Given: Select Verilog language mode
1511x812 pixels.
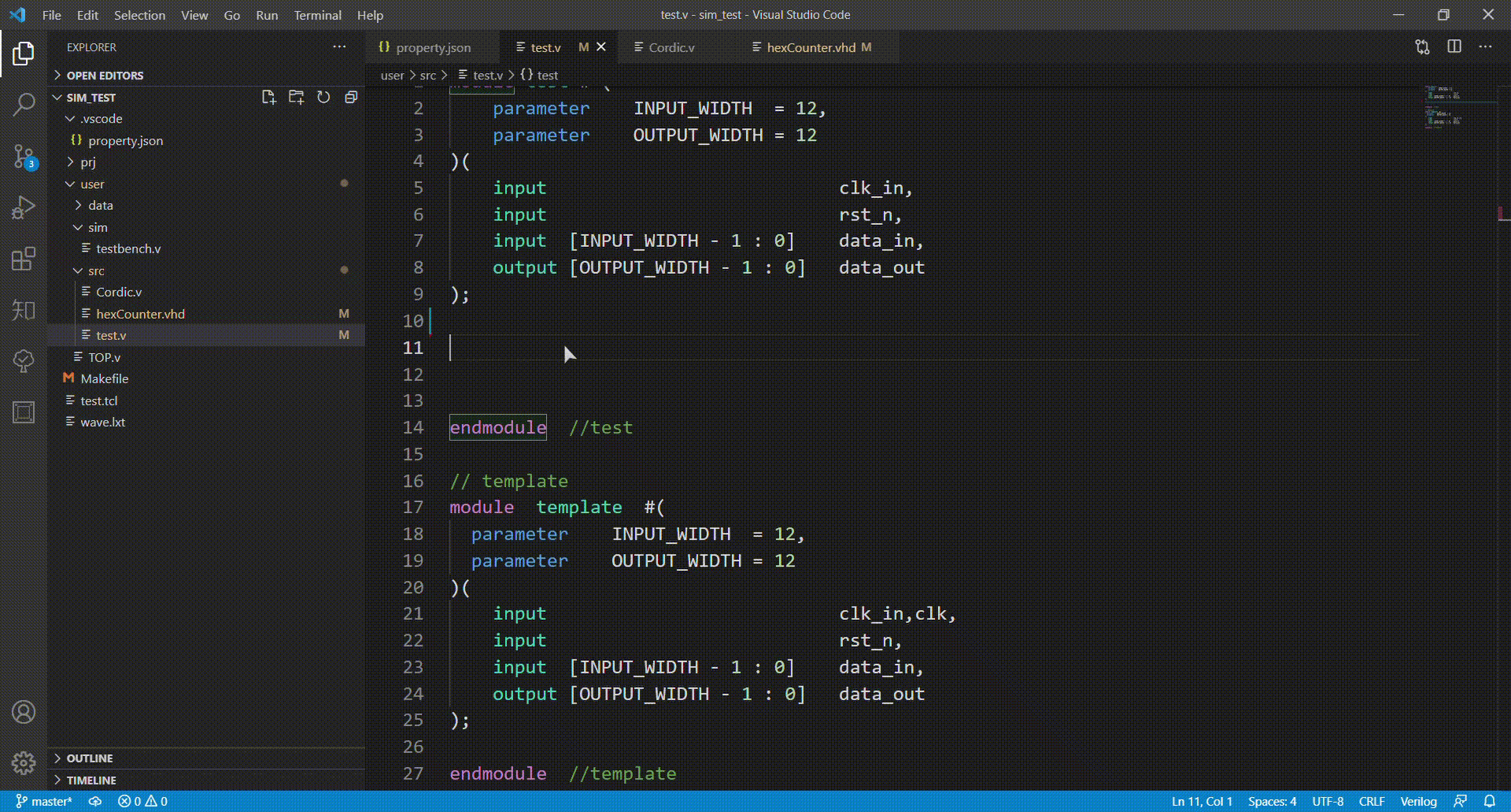Looking at the screenshot, I should coord(1418,801).
